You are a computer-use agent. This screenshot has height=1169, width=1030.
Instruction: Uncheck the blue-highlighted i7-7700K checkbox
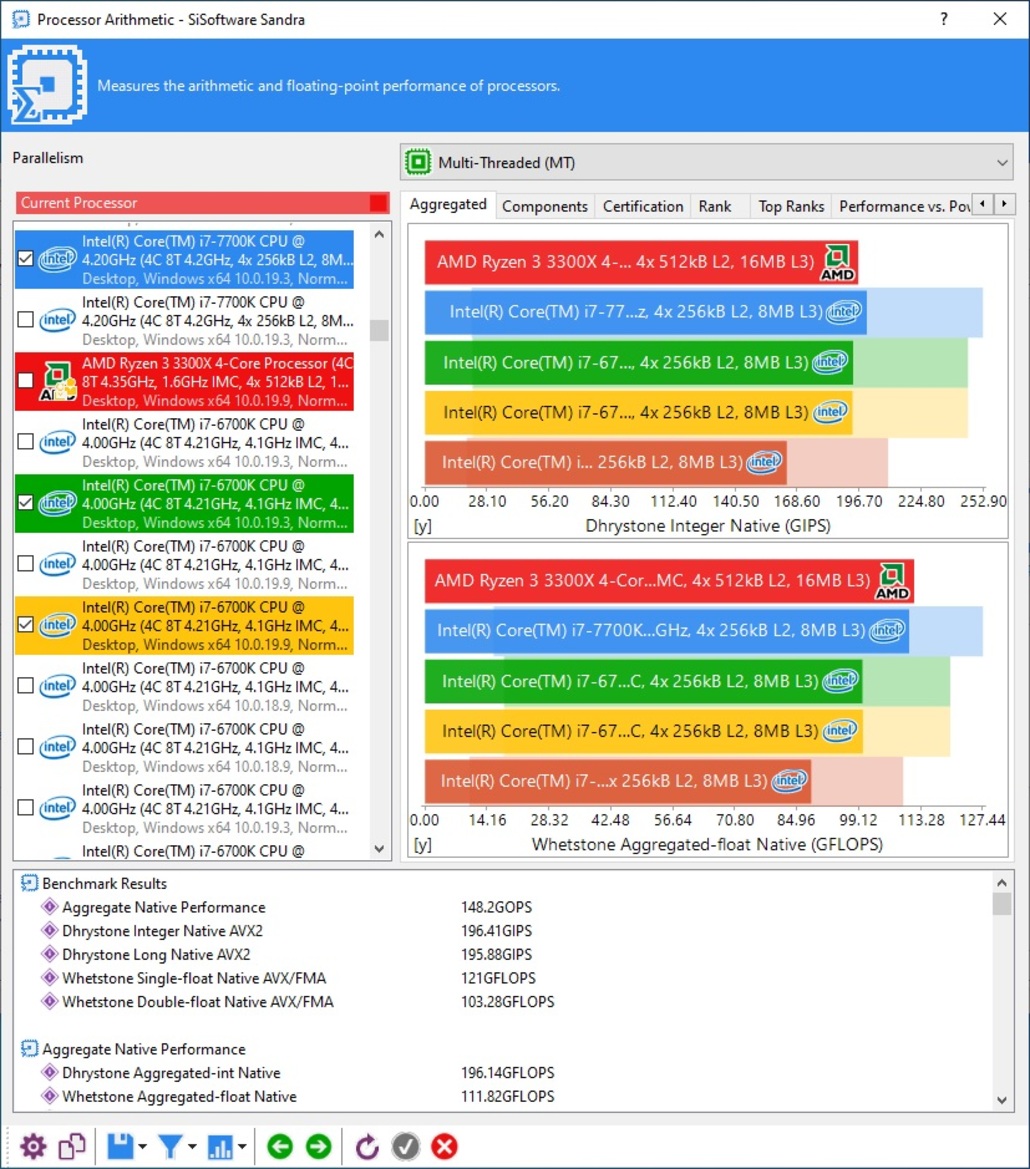[x=25, y=259]
